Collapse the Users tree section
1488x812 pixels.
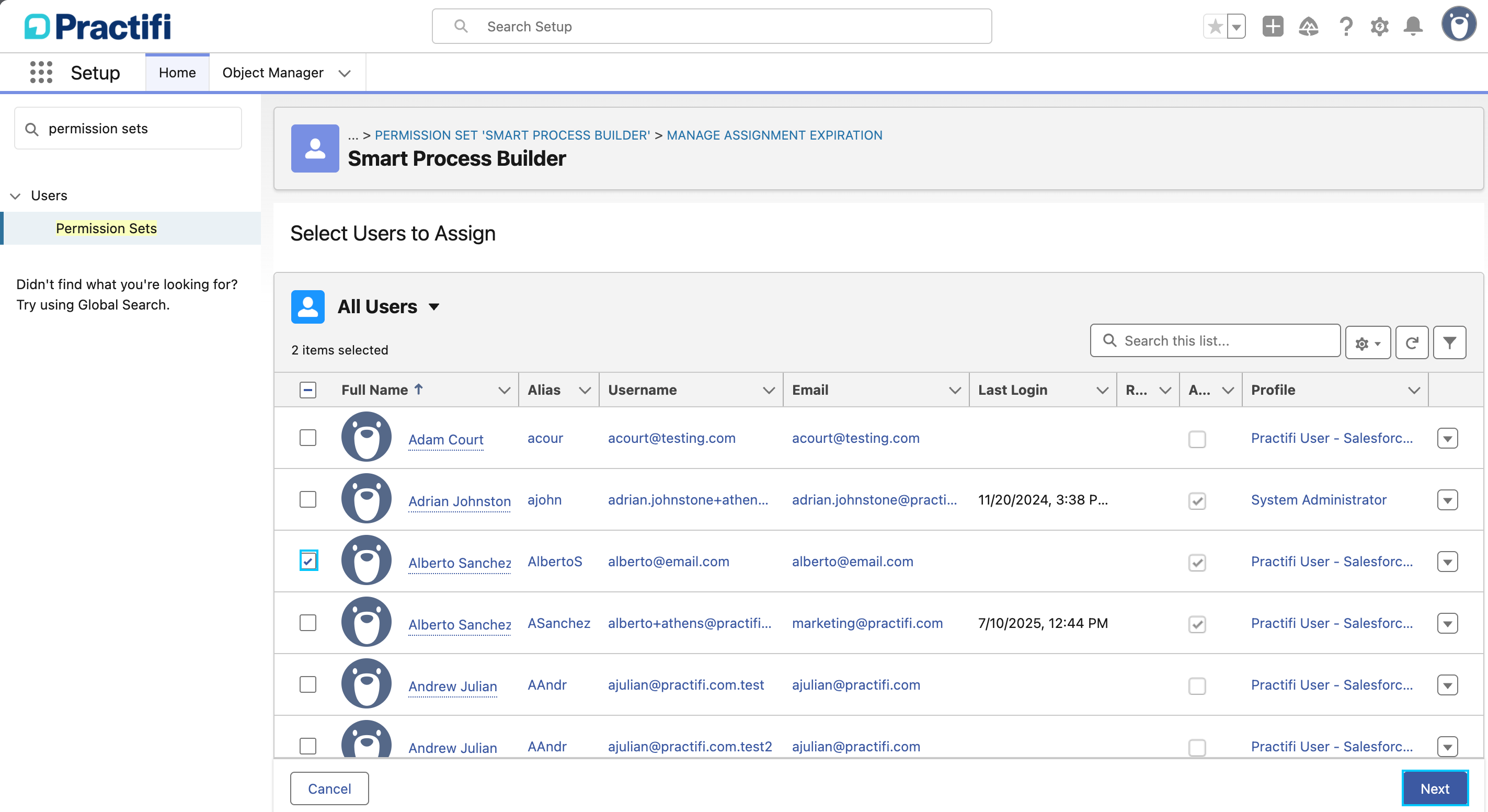coord(16,197)
